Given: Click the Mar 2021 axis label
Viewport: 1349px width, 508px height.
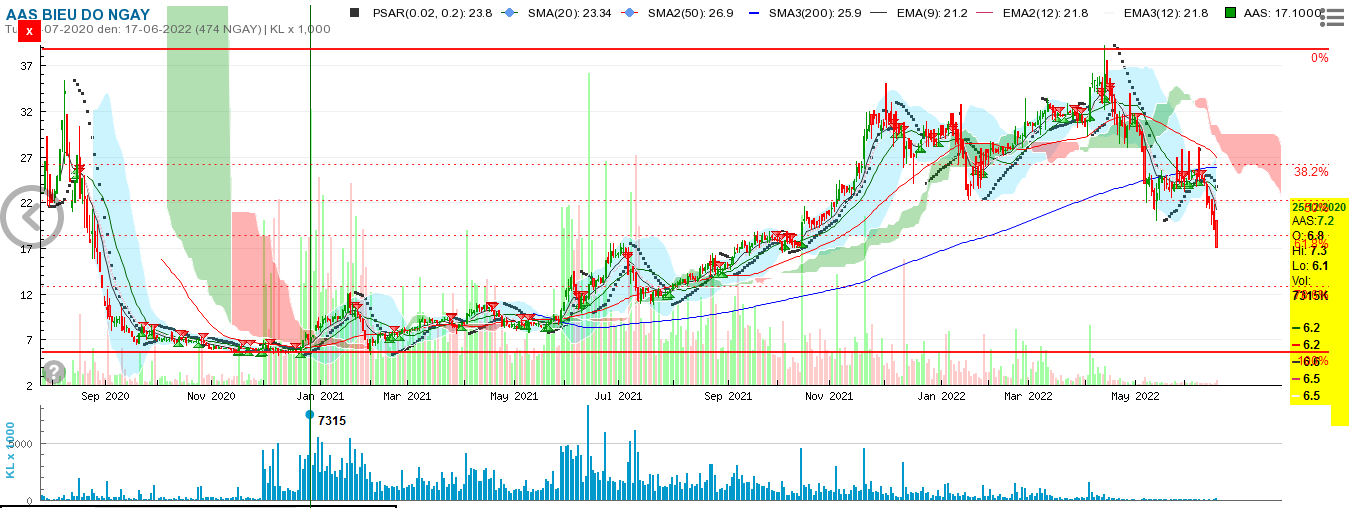Looking at the screenshot, I should 405,396.
